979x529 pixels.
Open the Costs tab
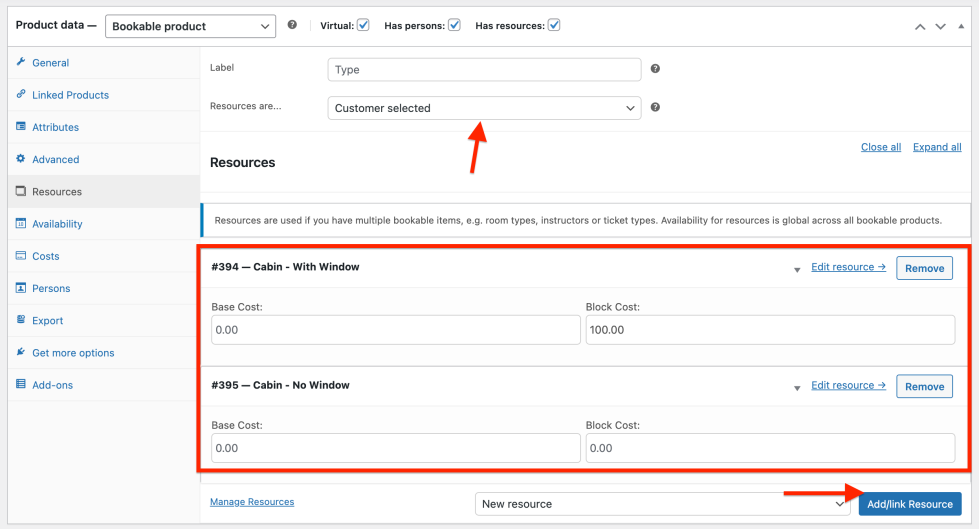click(x=46, y=256)
